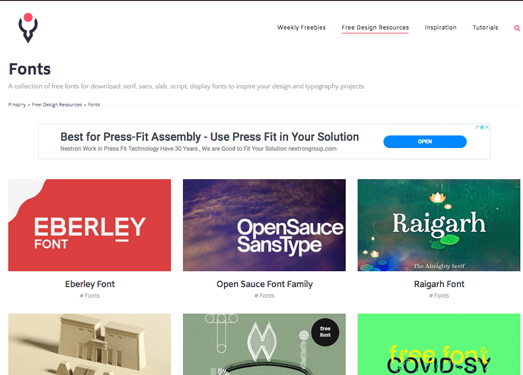Open the Eberley Font thumbnail
Image resolution: width=523 pixels, height=375 pixels.
tap(89, 225)
